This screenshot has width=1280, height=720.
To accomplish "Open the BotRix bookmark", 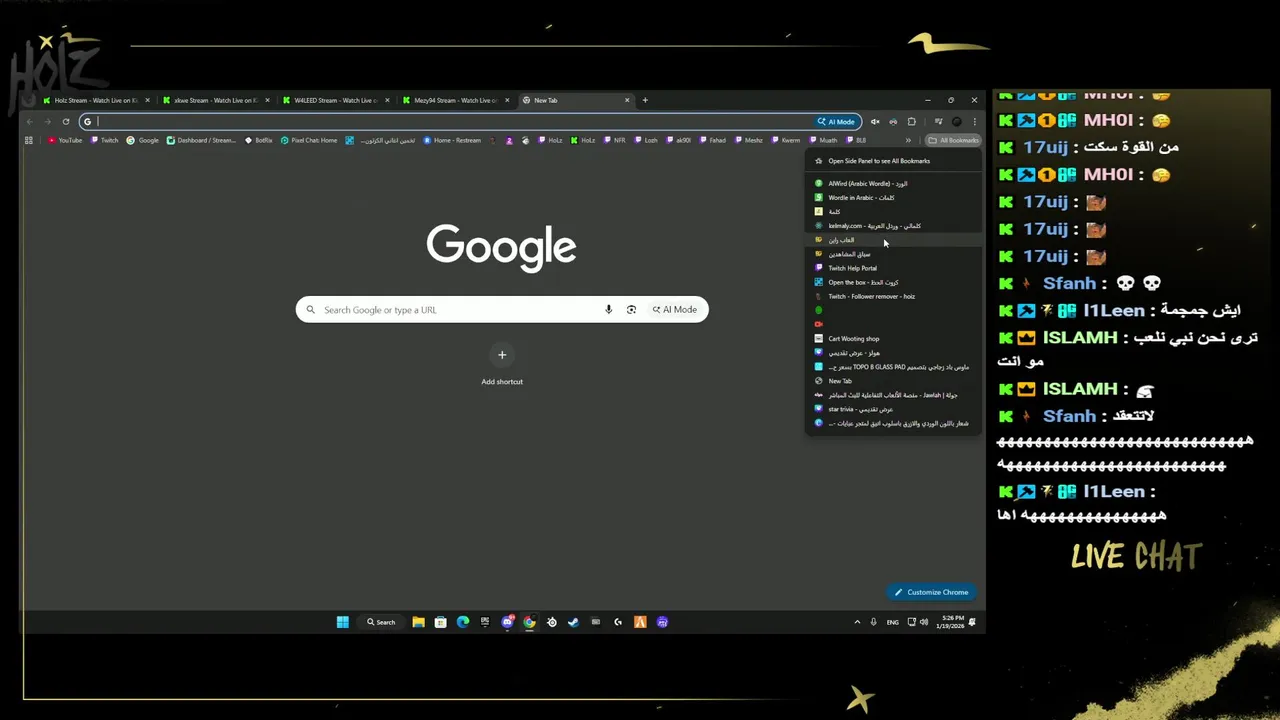I will 259,140.
